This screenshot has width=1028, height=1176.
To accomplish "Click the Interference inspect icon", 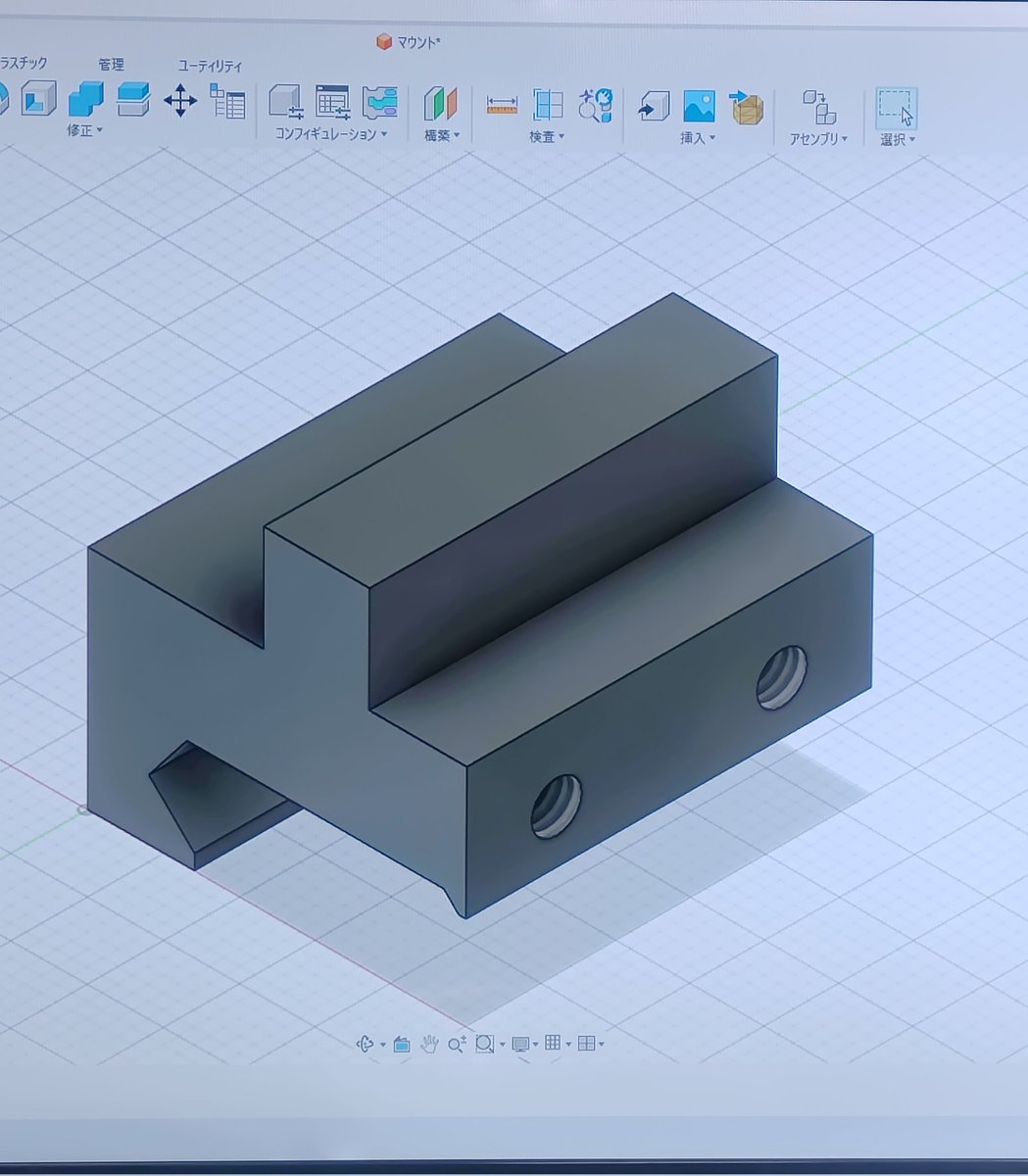I will (x=595, y=105).
